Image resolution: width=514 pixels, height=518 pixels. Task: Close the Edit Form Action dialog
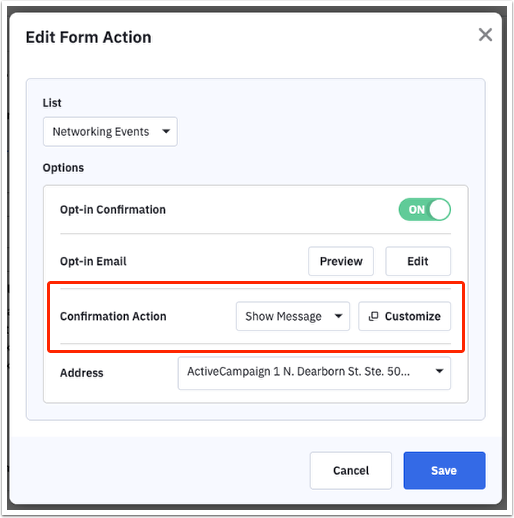tap(485, 35)
